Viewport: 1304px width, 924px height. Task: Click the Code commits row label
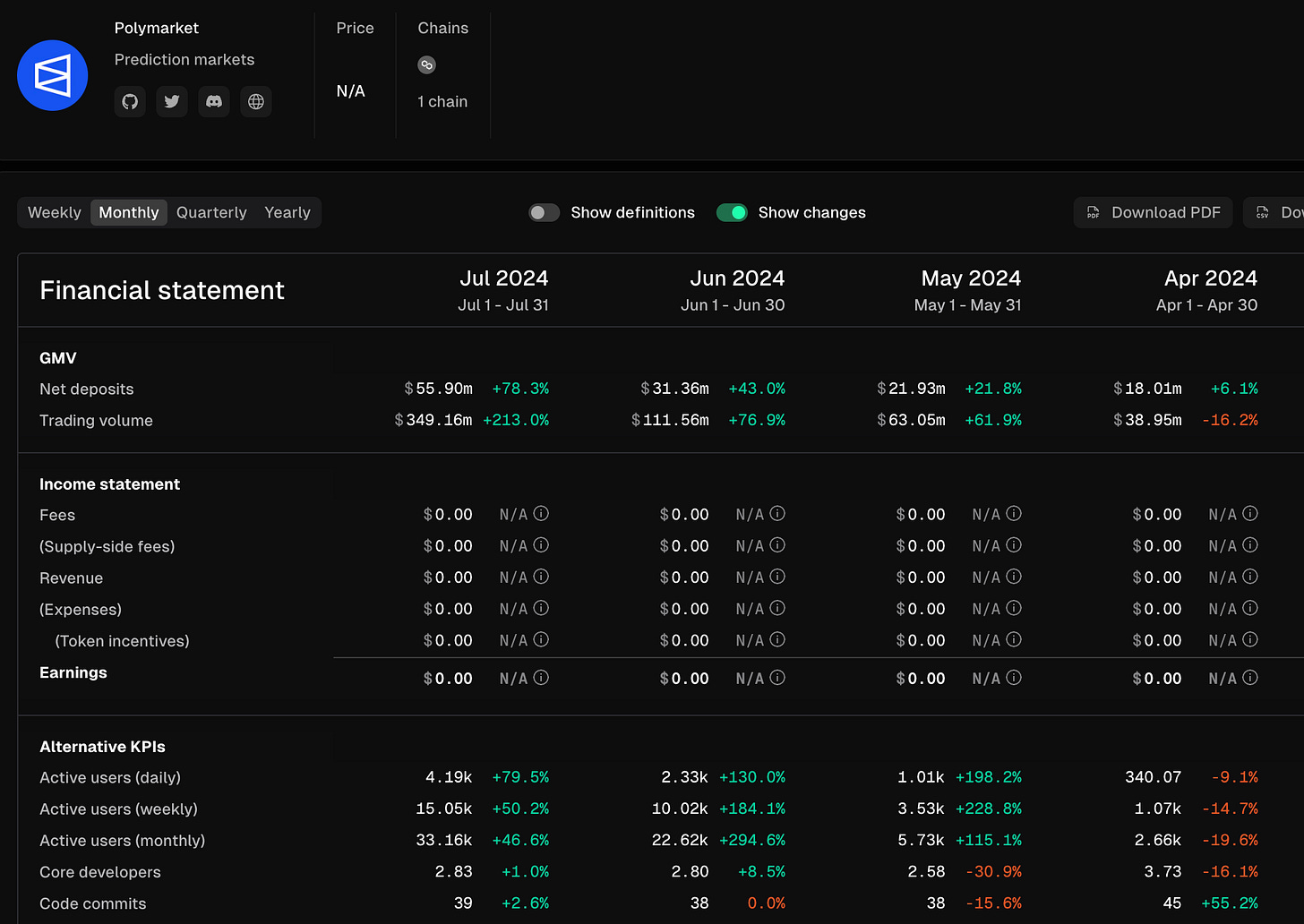pyautogui.click(x=93, y=903)
